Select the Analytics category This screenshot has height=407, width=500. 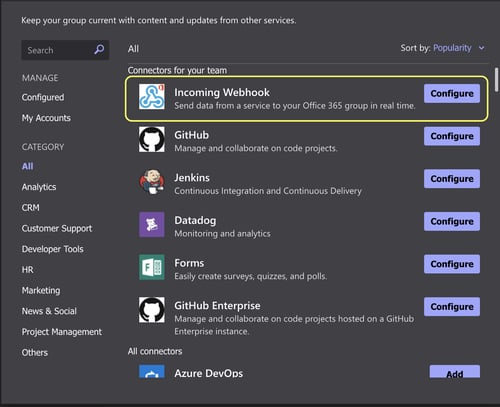click(x=39, y=187)
